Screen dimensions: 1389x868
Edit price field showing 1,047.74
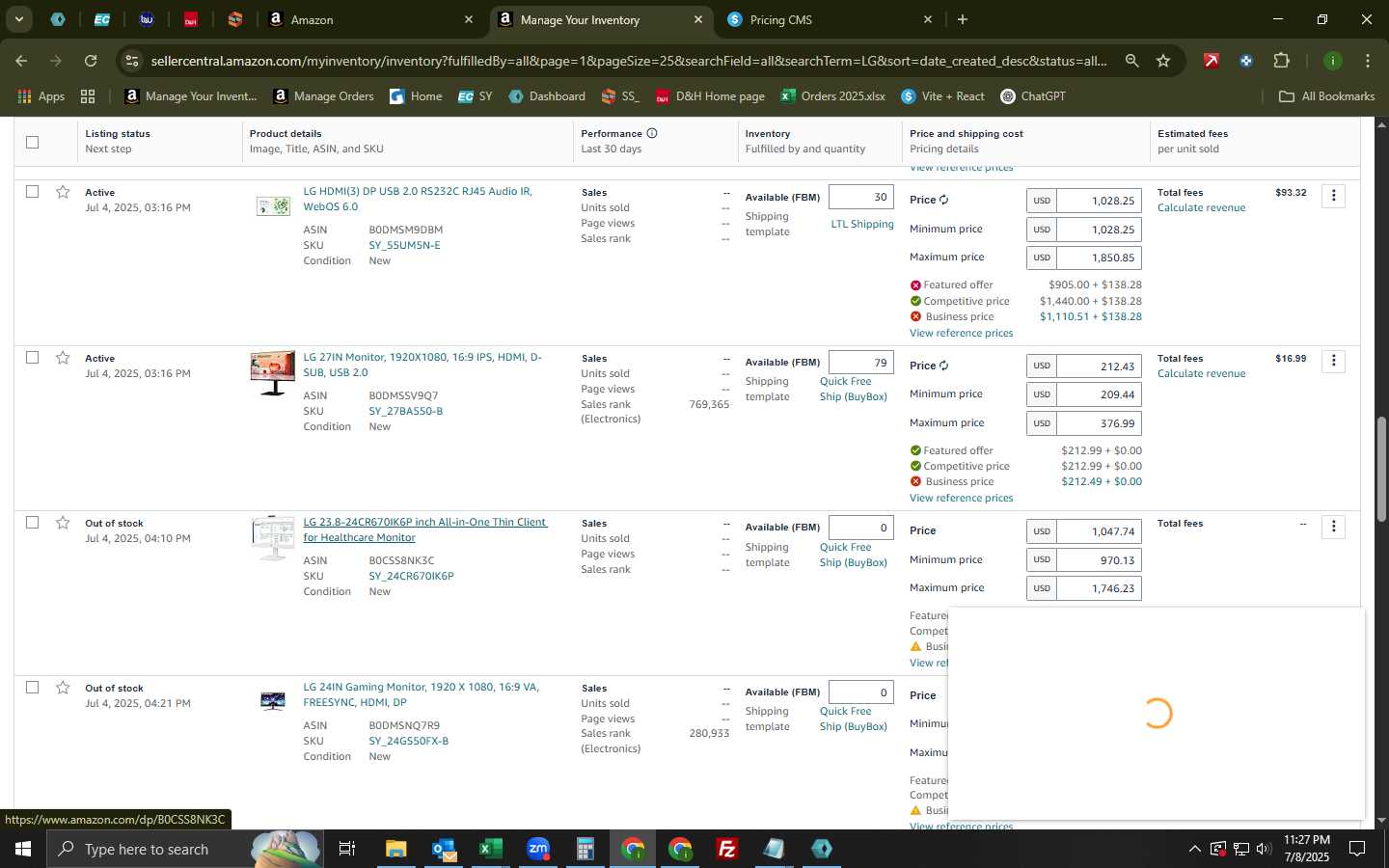click(x=1099, y=531)
